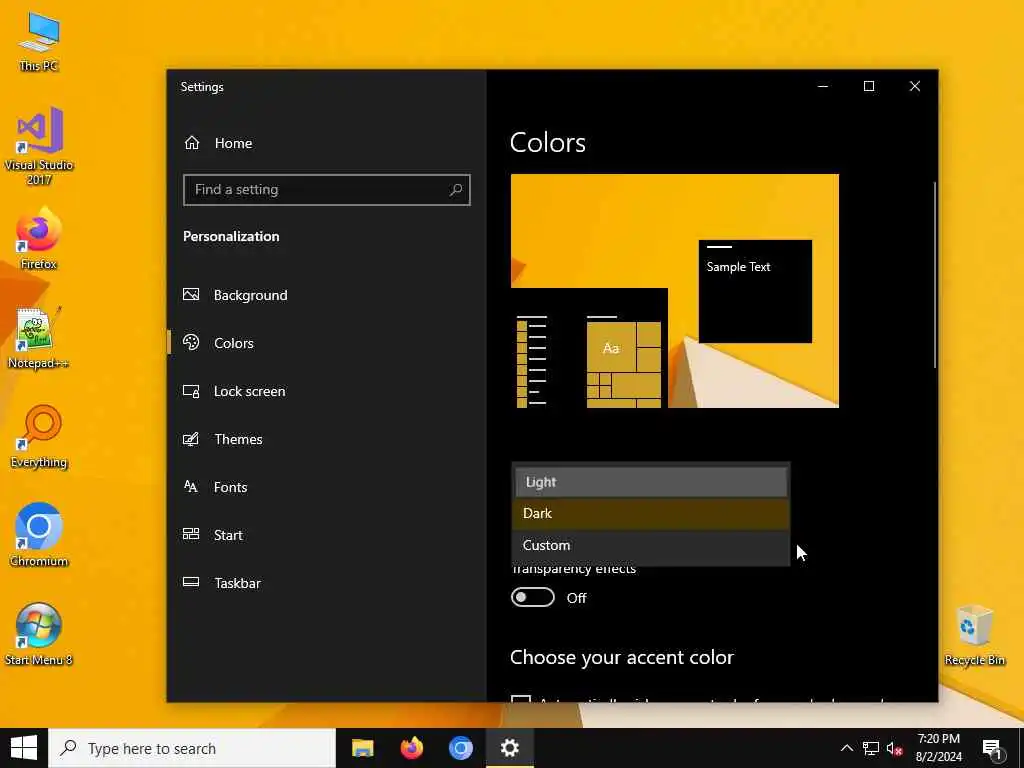Show hidden system tray icons
1024x768 pixels.
point(846,748)
